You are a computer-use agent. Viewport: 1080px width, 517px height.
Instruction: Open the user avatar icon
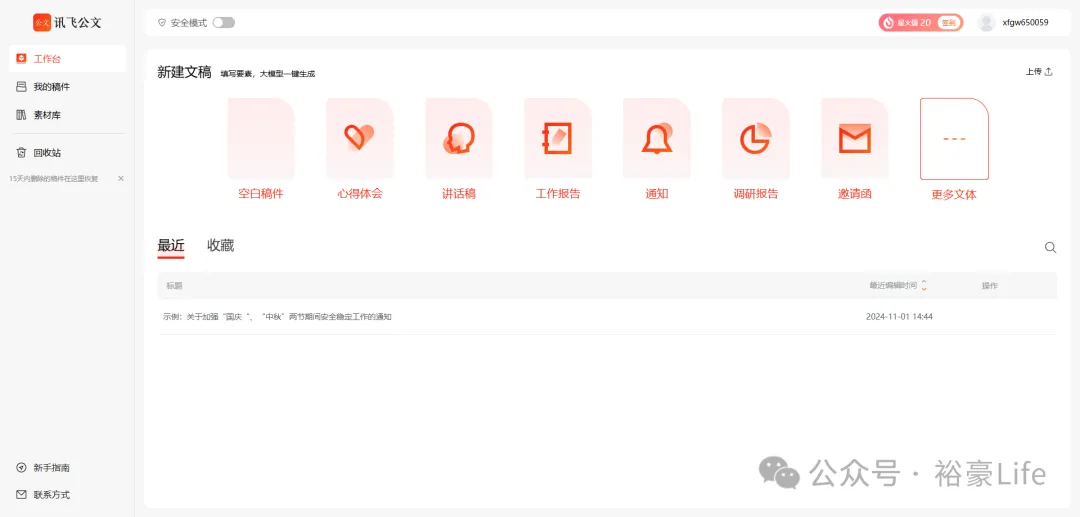(x=986, y=23)
